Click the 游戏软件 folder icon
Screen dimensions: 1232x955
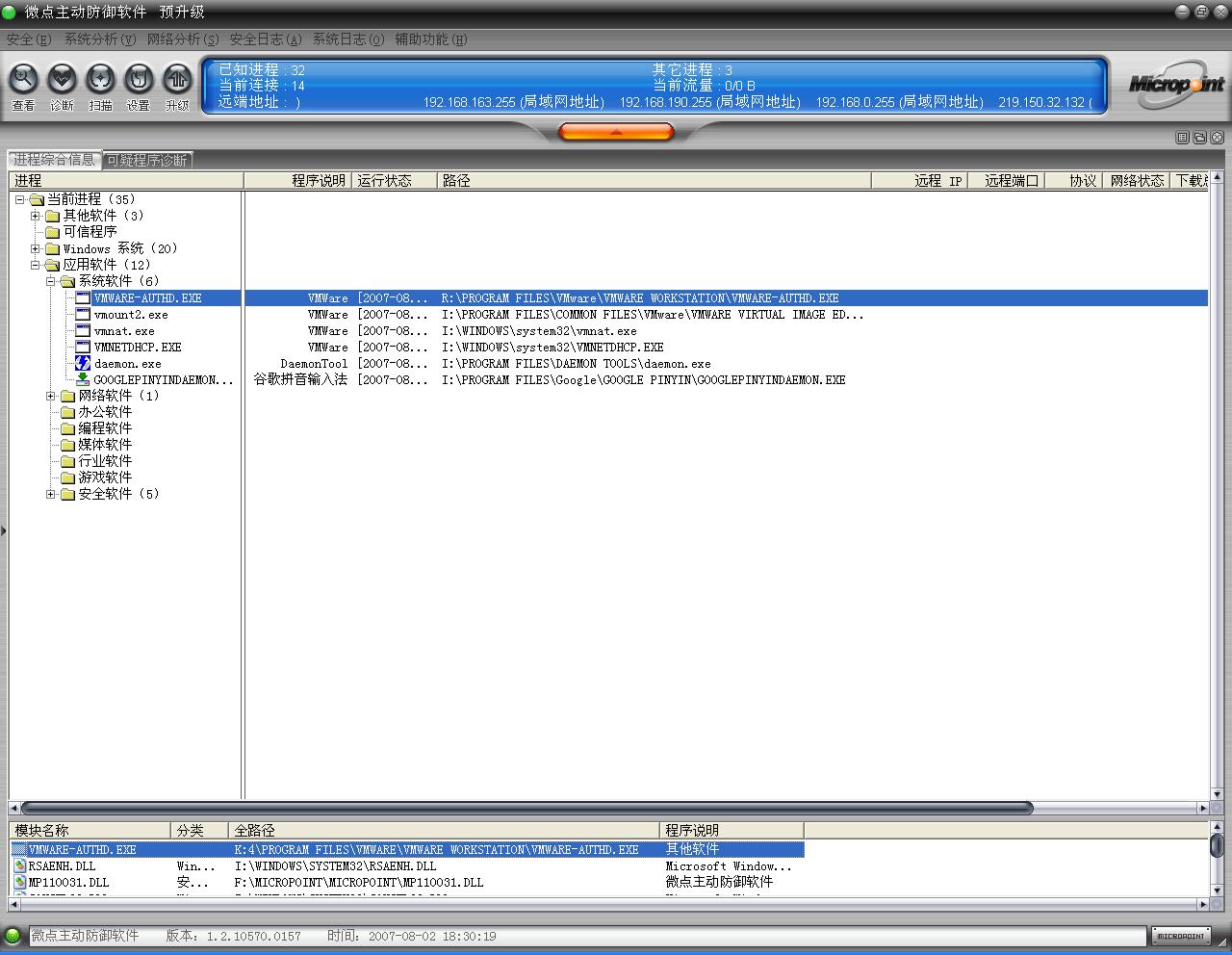click(67, 477)
